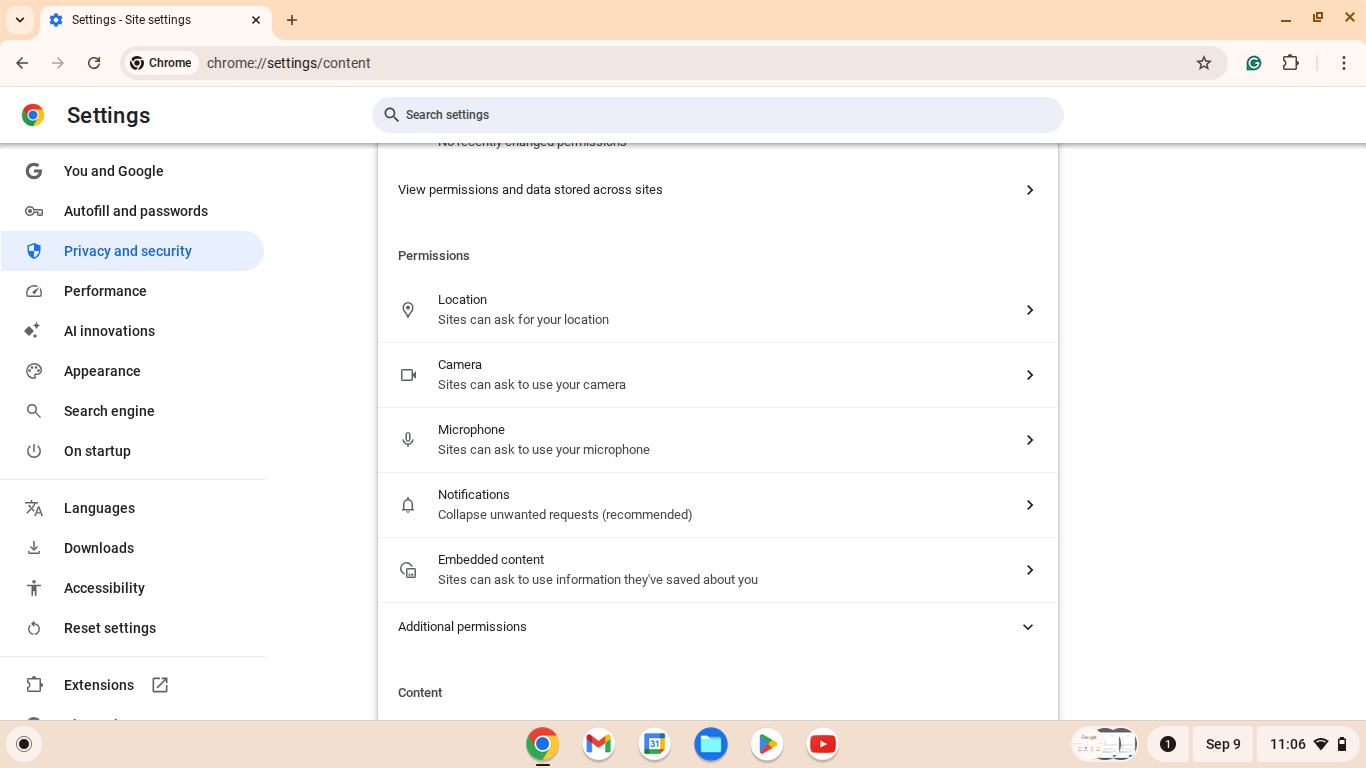
Task: Switch to the Appearance settings section
Action: (x=102, y=371)
